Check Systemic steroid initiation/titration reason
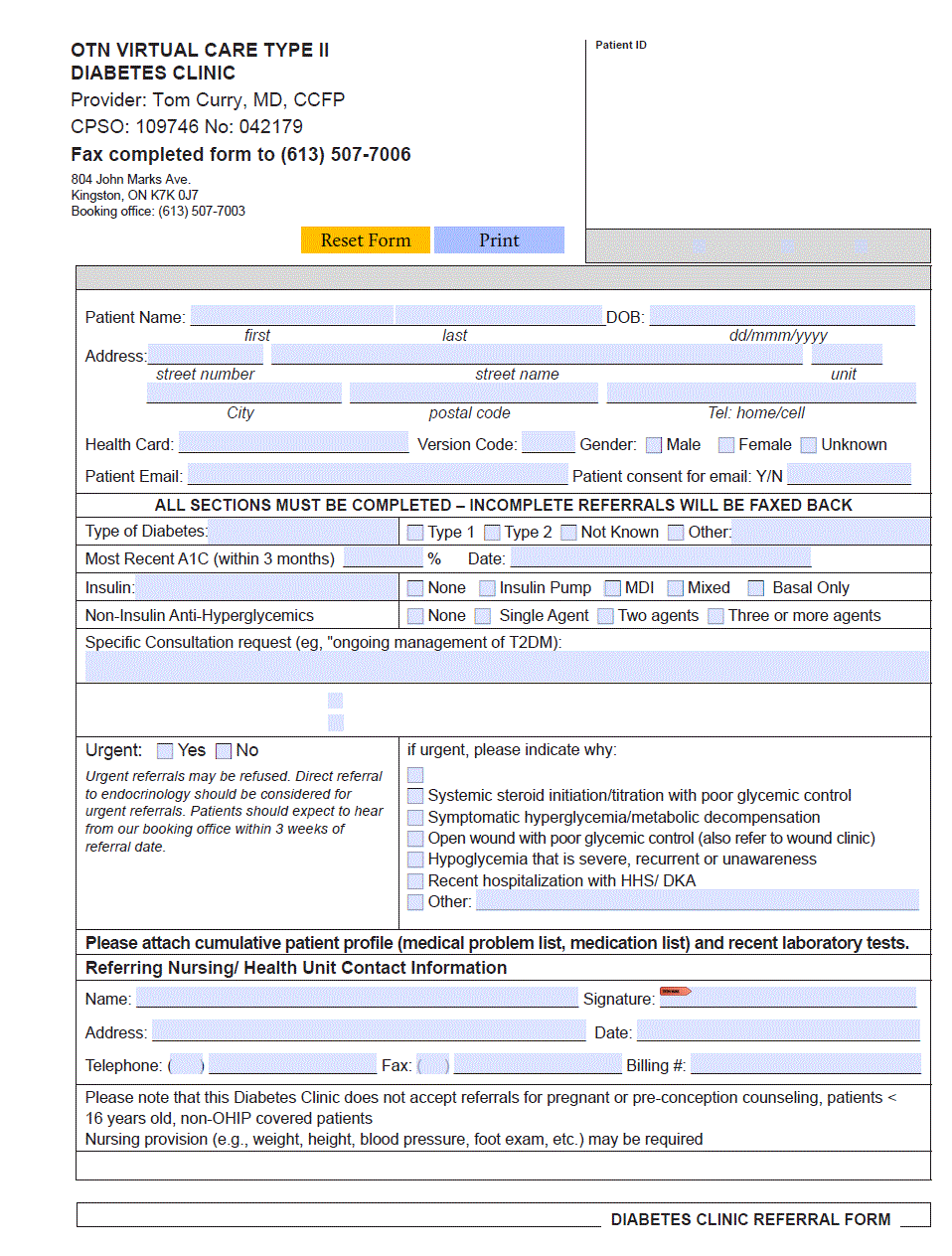Viewport: 952px width, 1256px height. coord(415,796)
